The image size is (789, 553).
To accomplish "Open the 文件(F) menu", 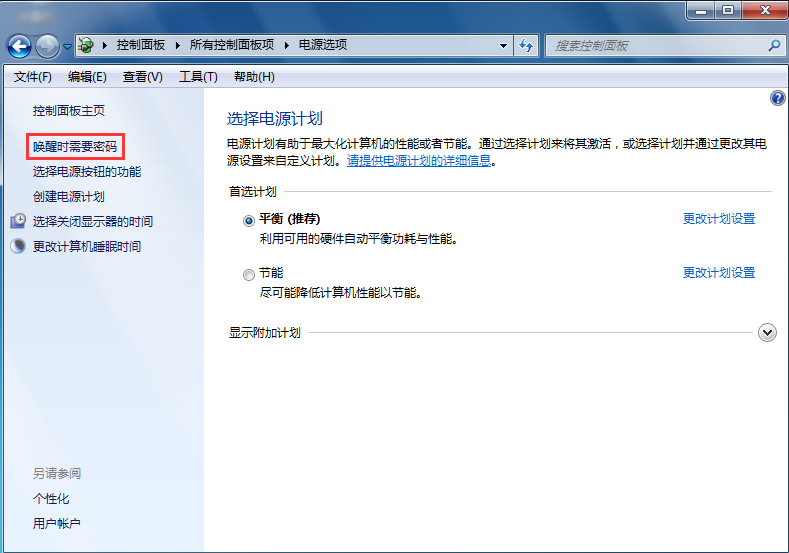I will [33, 77].
